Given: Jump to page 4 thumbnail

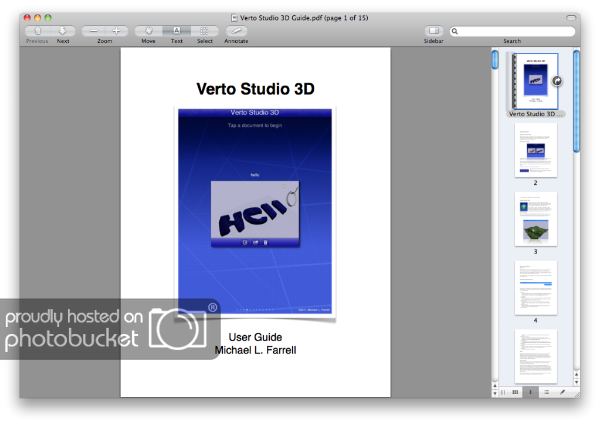Looking at the screenshot, I should click(536, 288).
